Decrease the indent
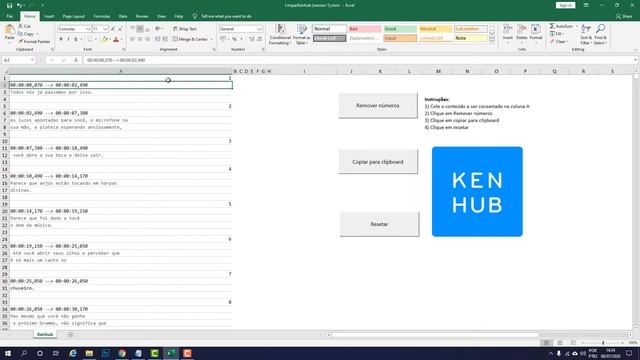 click(158, 39)
